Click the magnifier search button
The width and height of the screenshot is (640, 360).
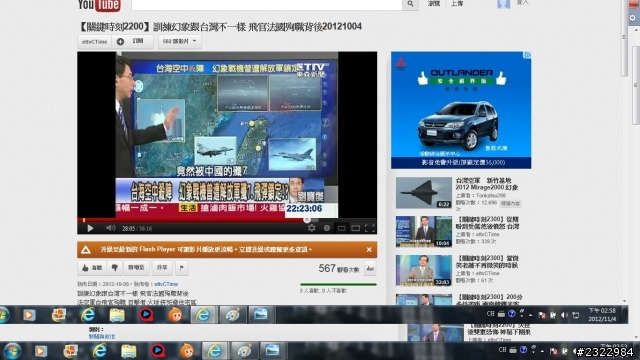410,4
